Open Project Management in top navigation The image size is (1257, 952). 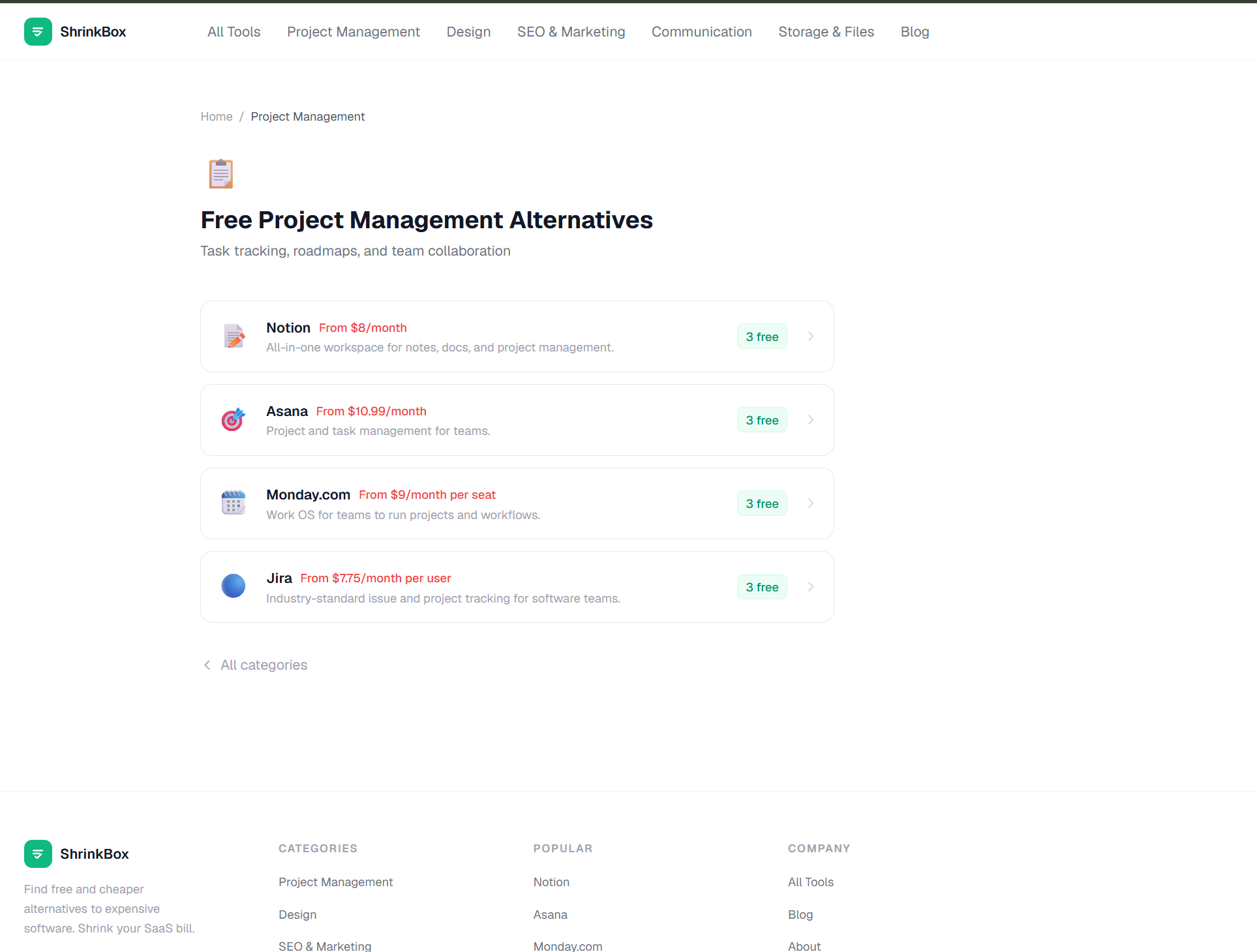[354, 32]
